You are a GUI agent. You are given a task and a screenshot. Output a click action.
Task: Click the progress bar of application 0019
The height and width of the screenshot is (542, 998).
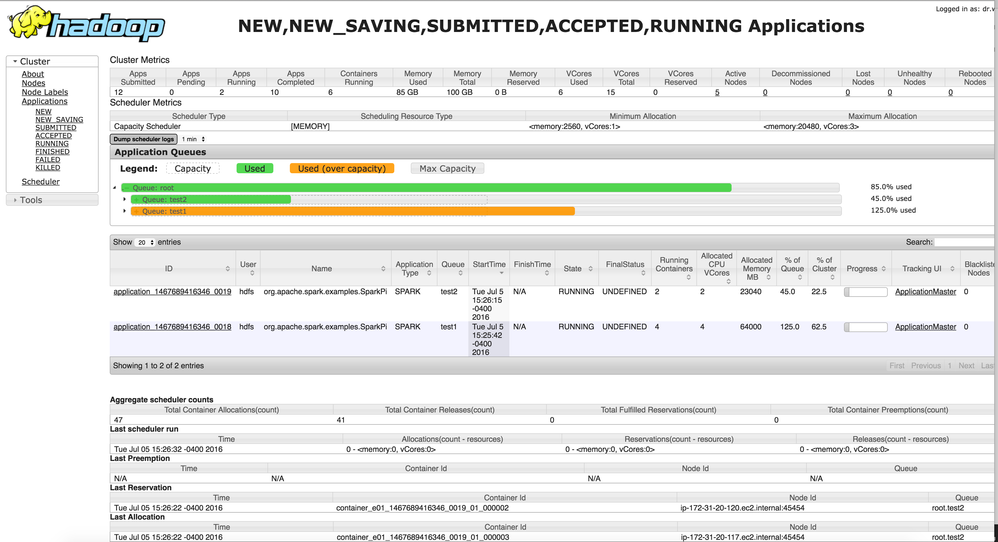coord(866,292)
